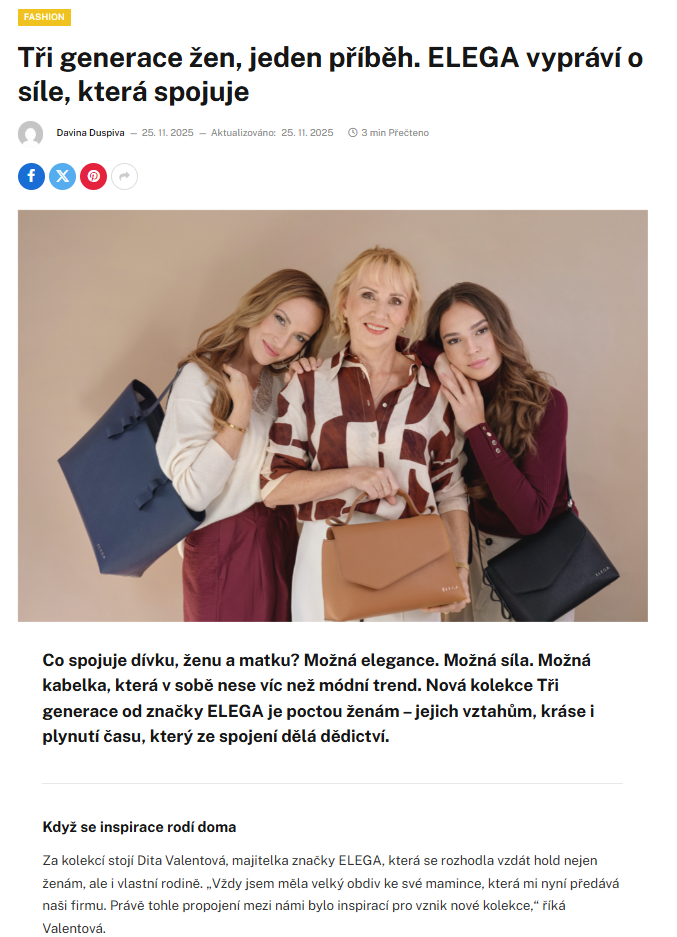Click the bold intro paragraph
The height and width of the screenshot is (937, 677).
click(318, 698)
